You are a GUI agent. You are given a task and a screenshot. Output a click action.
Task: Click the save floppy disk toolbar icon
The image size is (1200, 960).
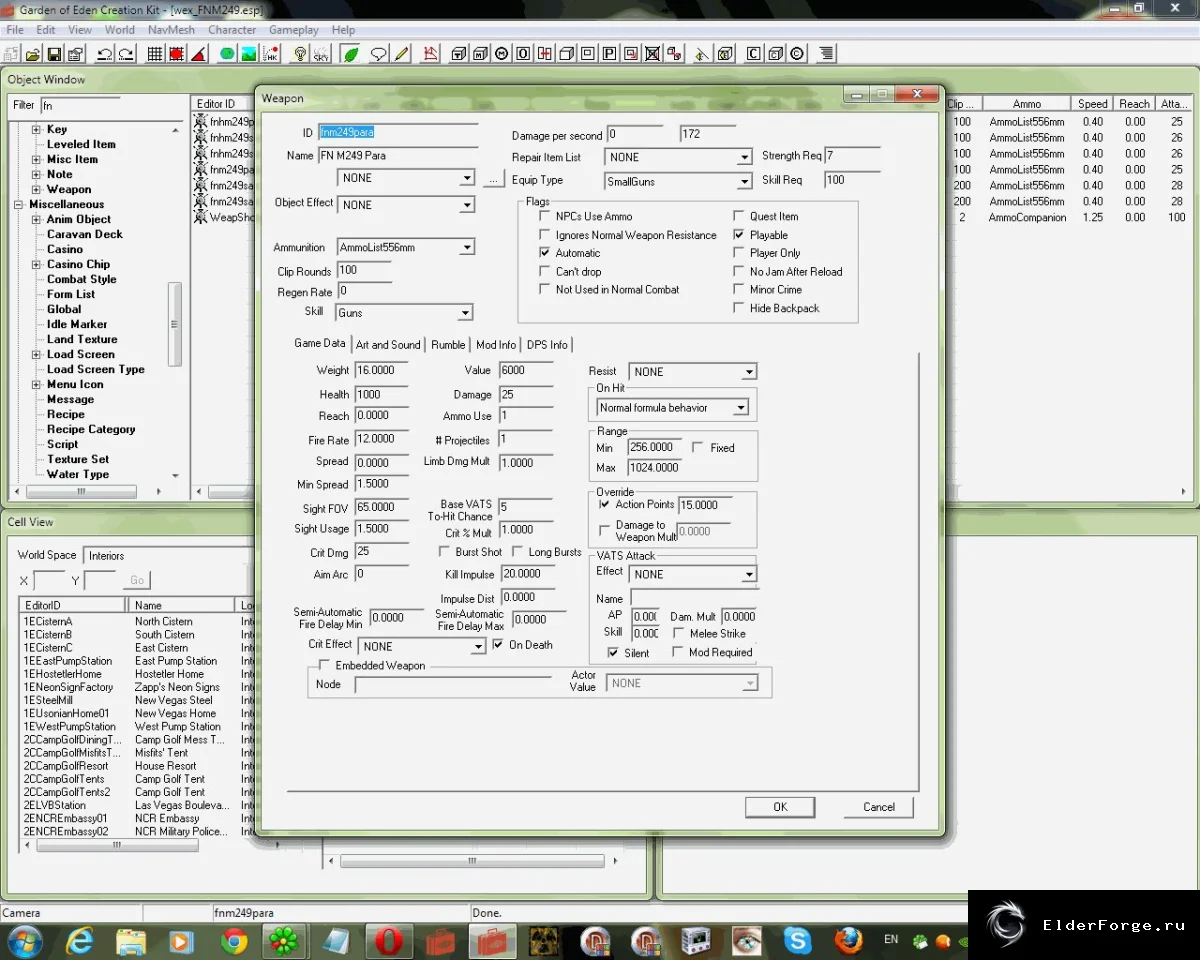tap(54, 54)
